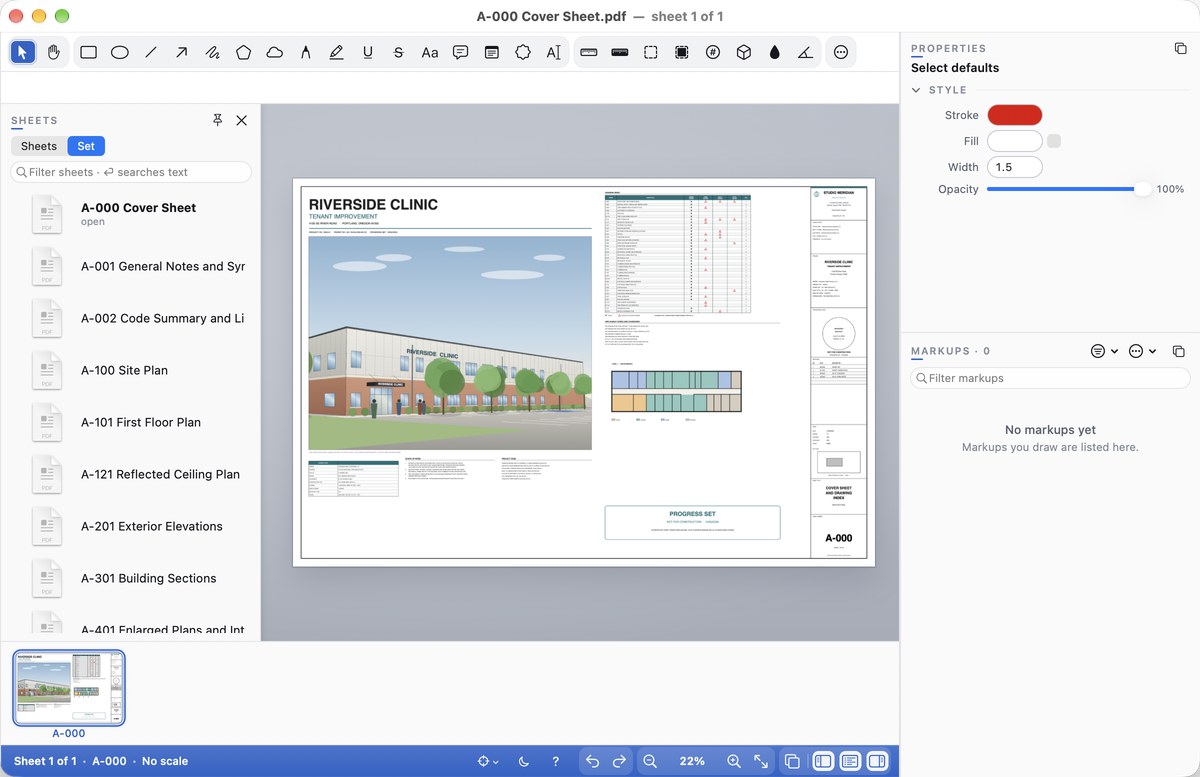Pick the Ellipse markup tool
Image resolution: width=1200 pixels, height=777 pixels.
(x=119, y=52)
